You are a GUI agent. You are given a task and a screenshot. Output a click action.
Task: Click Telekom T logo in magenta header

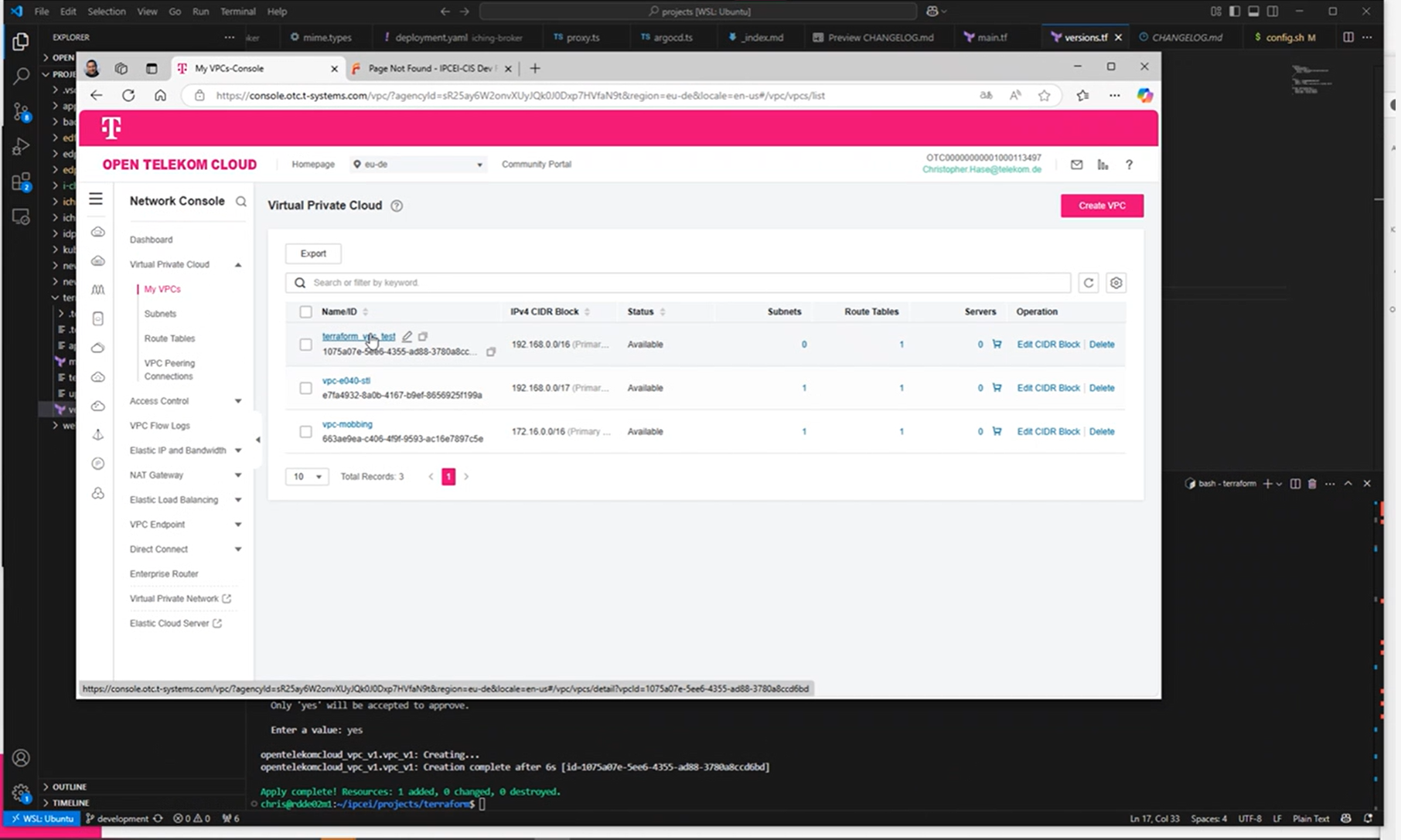coord(111,128)
